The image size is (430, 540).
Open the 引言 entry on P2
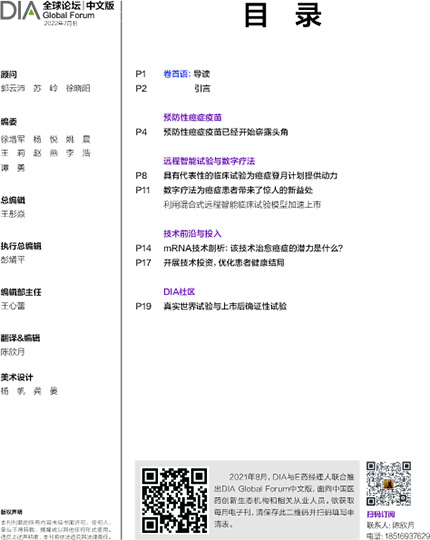click(202, 89)
